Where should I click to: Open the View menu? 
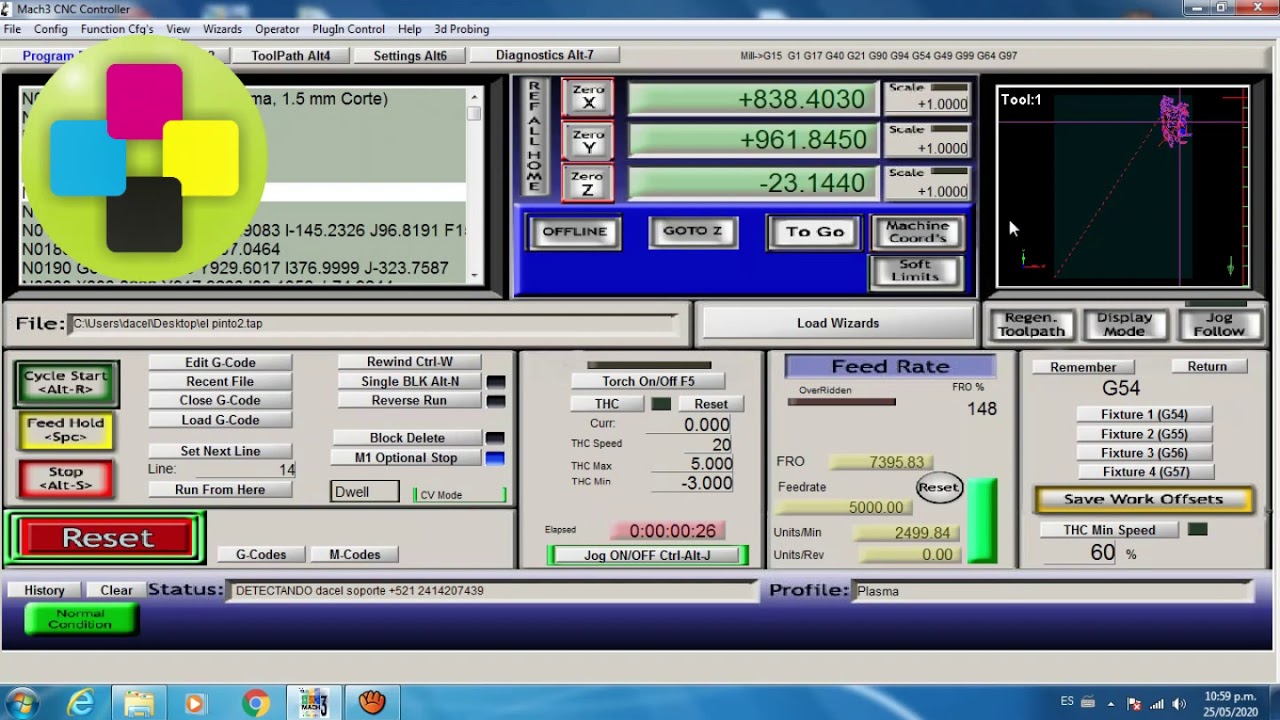click(178, 29)
